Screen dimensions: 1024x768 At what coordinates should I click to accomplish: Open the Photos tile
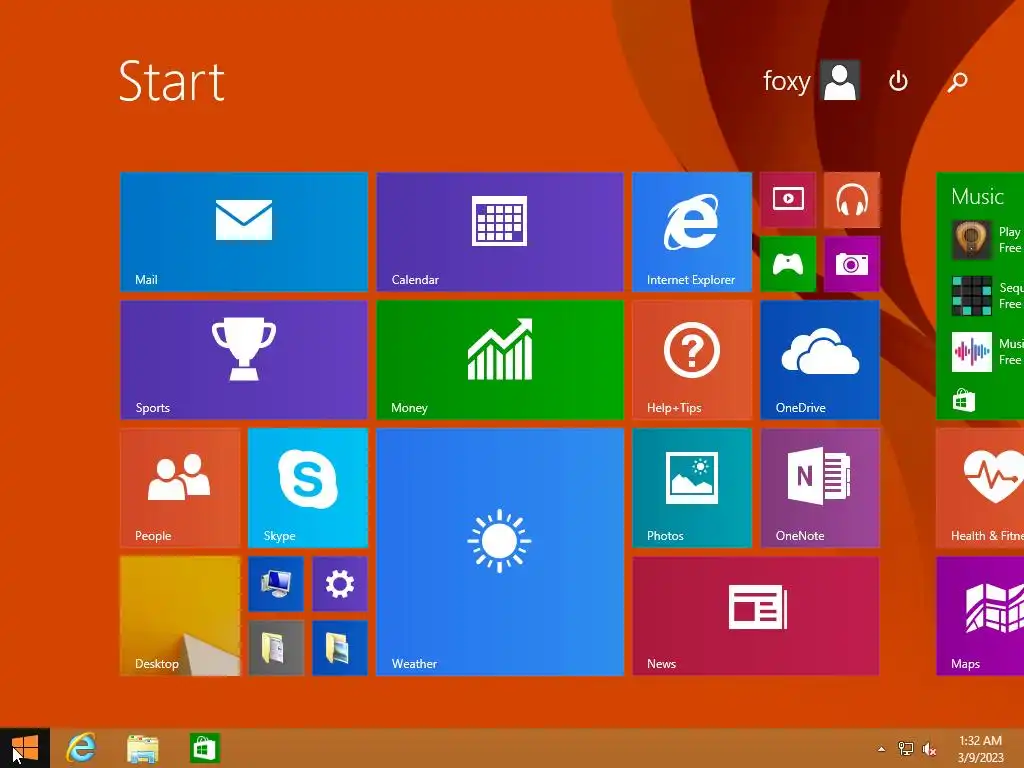click(692, 488)
